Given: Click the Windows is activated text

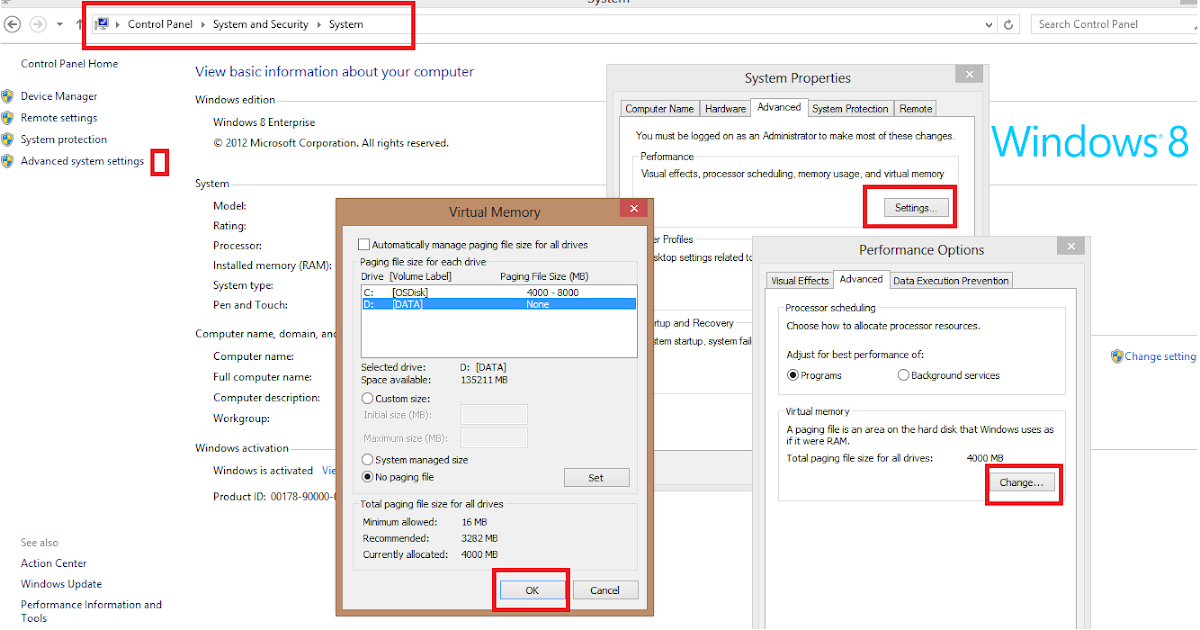Looking at the screenshot, I should pos(263,471).
